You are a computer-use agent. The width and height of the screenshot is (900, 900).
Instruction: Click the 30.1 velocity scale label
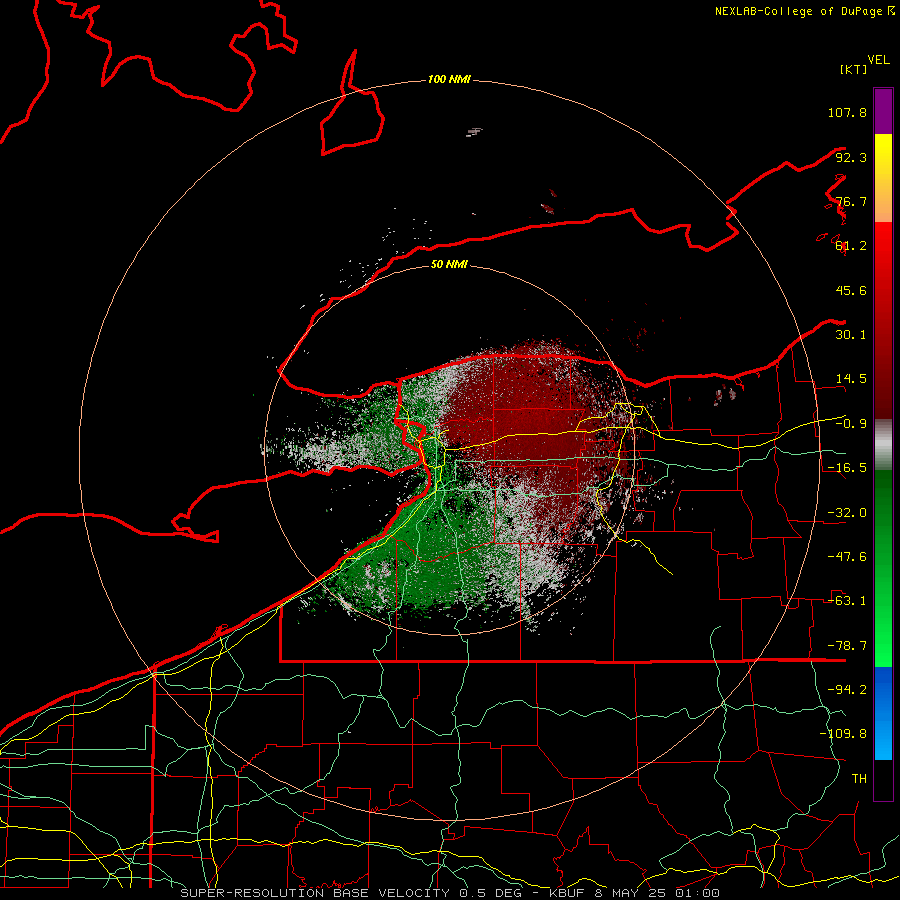pos(851,335)
